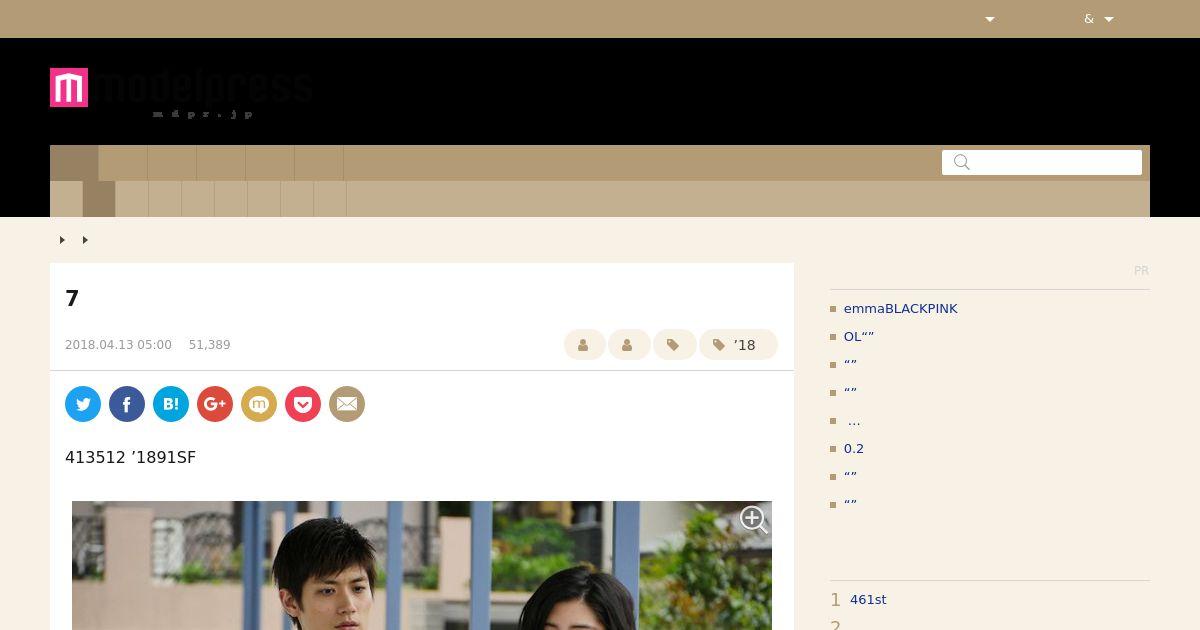
Task: Save the article to Pocket
Action: click(303, 404)
